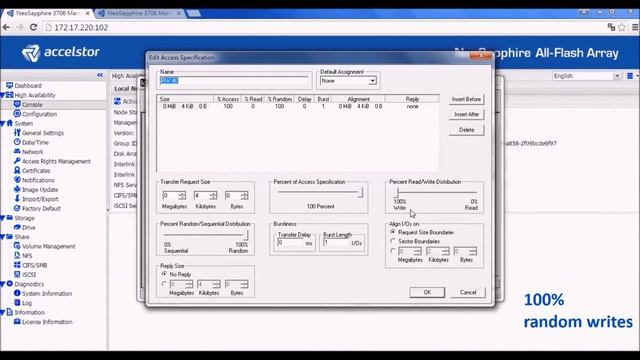Click Cancel in Edit Access Specification

click(468, 292)
